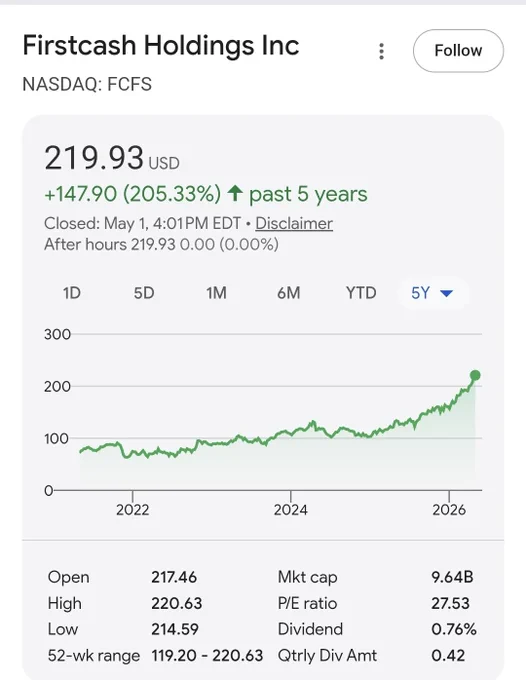Click the 52-wk range value
526x680 pixels.
tap(207, 655)
